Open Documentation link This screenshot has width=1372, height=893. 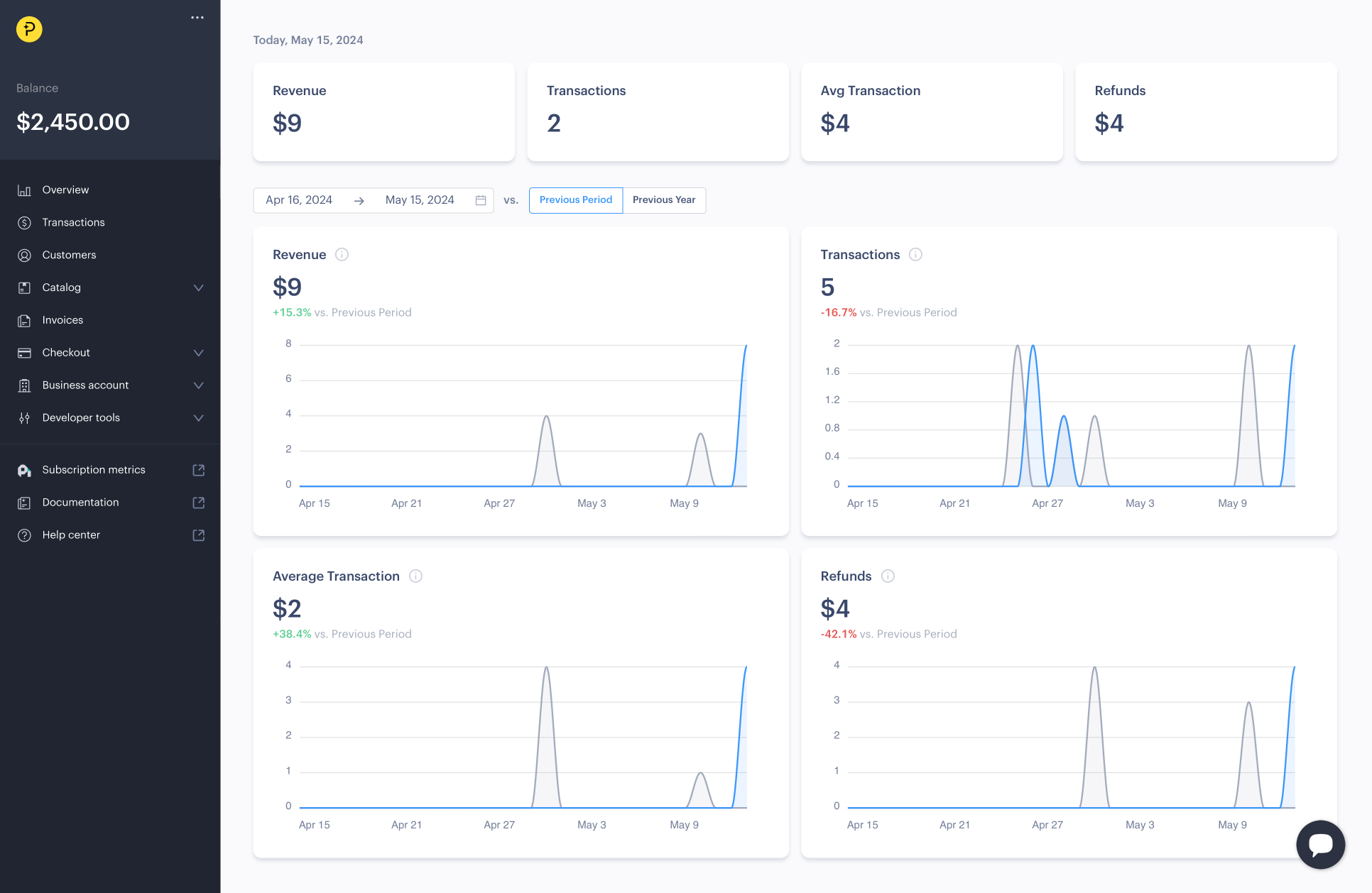tap(80, 503)
